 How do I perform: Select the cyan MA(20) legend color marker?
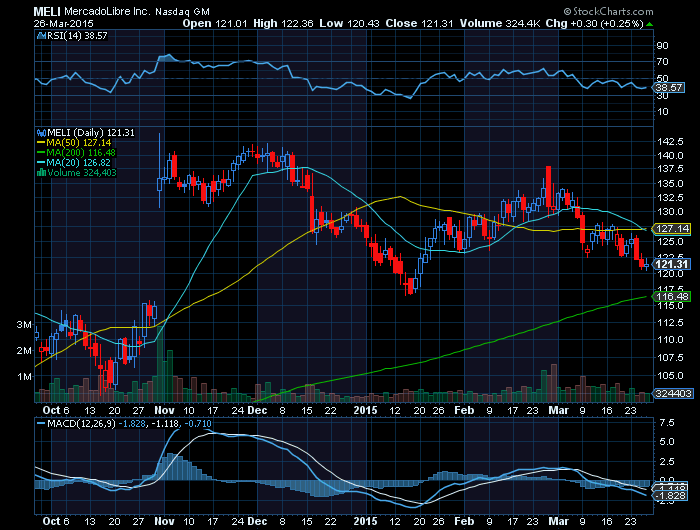point(41,163)
